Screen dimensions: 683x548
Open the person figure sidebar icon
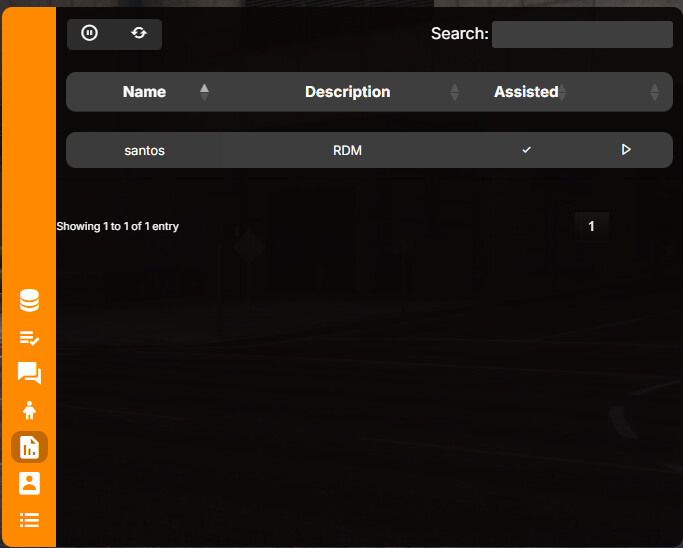tap(29, 410)
